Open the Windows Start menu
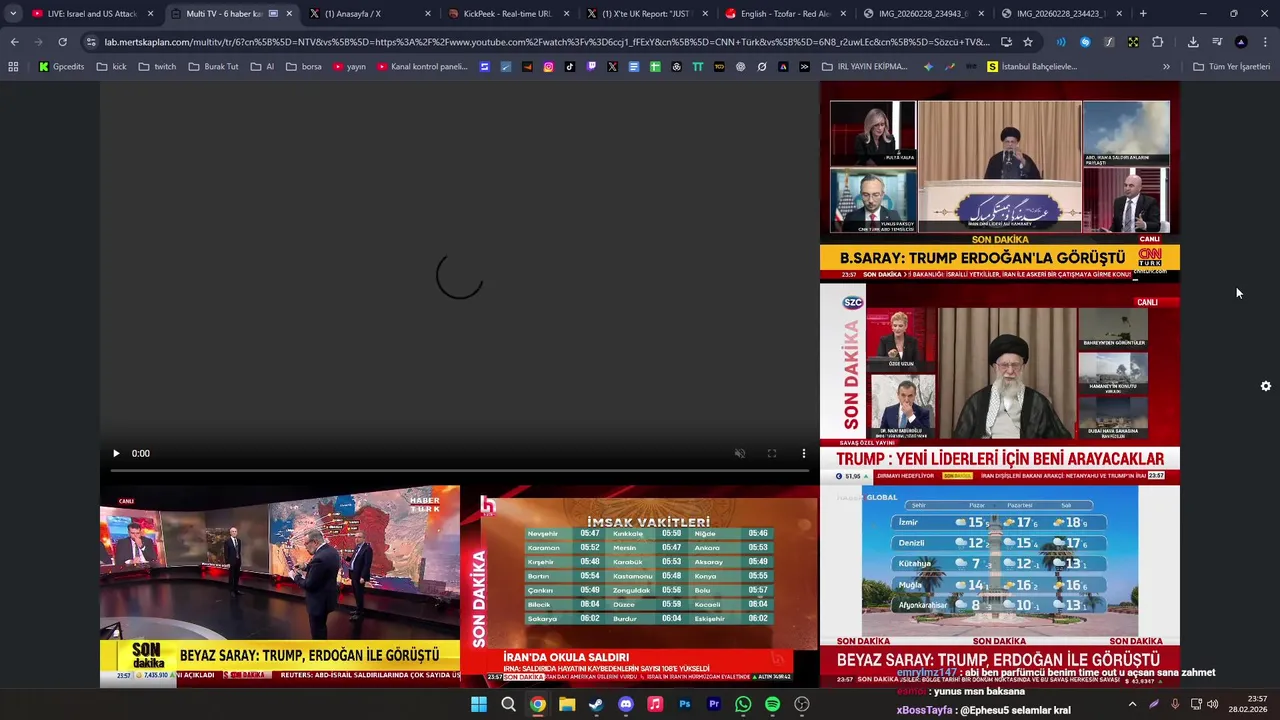 pyautogui.click(x=479, y=705)
